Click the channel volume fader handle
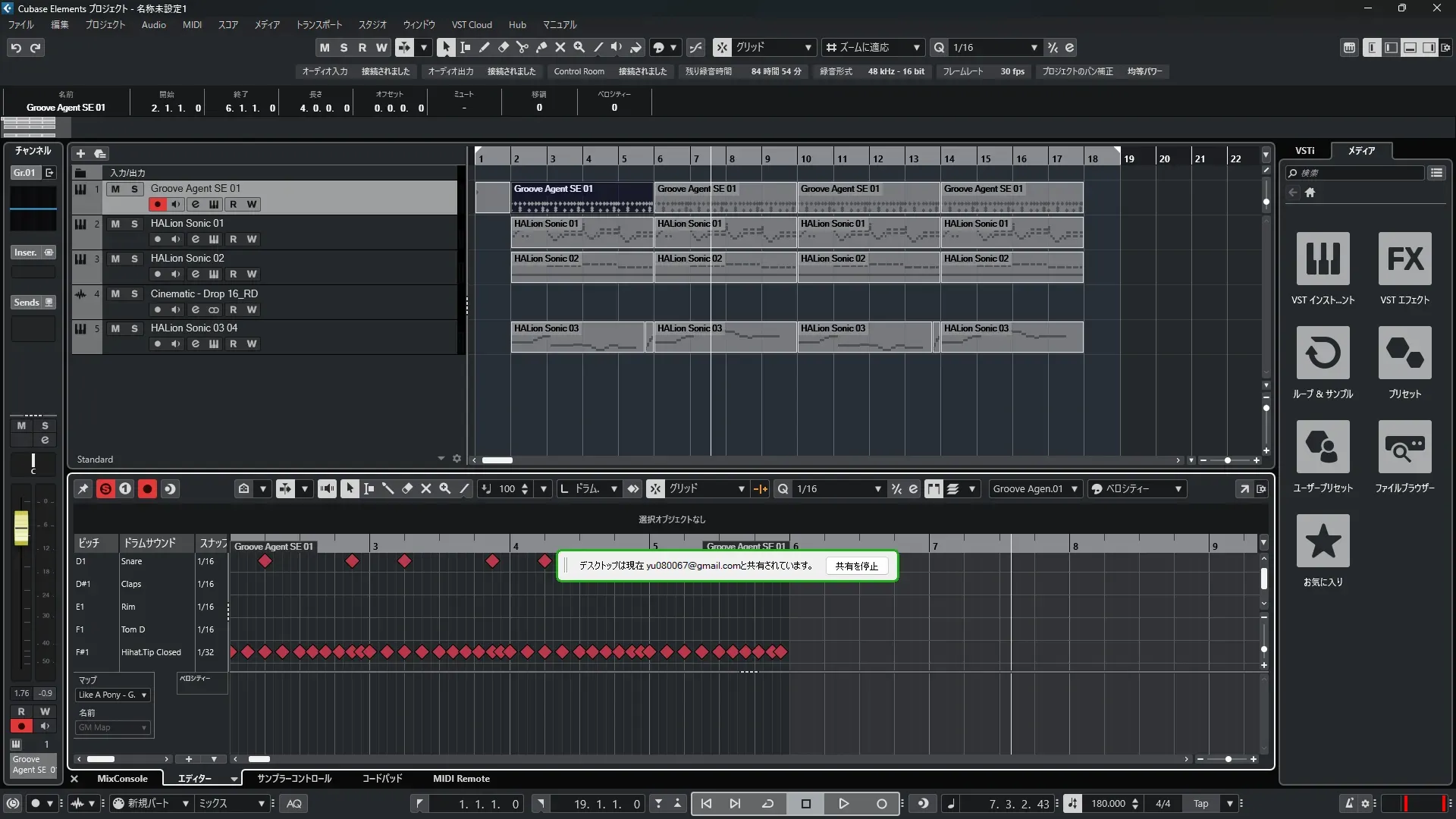This screenshot has height=819, width=1456. 21,527
